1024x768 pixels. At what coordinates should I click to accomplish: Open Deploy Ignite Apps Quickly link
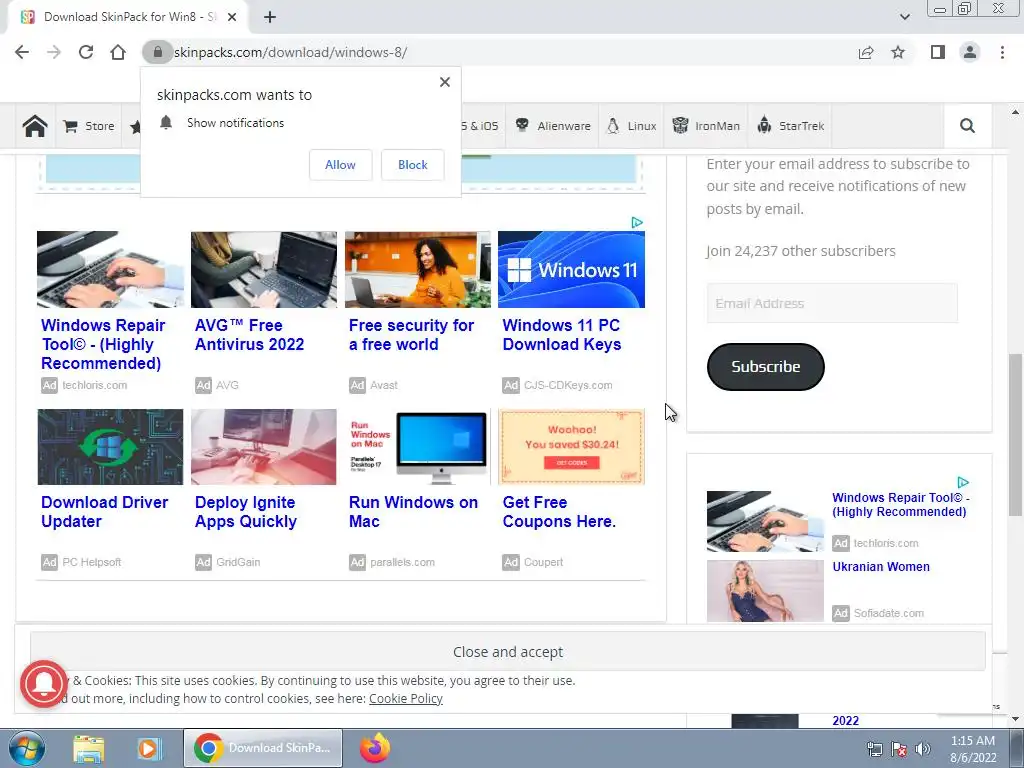click(246, 511)
